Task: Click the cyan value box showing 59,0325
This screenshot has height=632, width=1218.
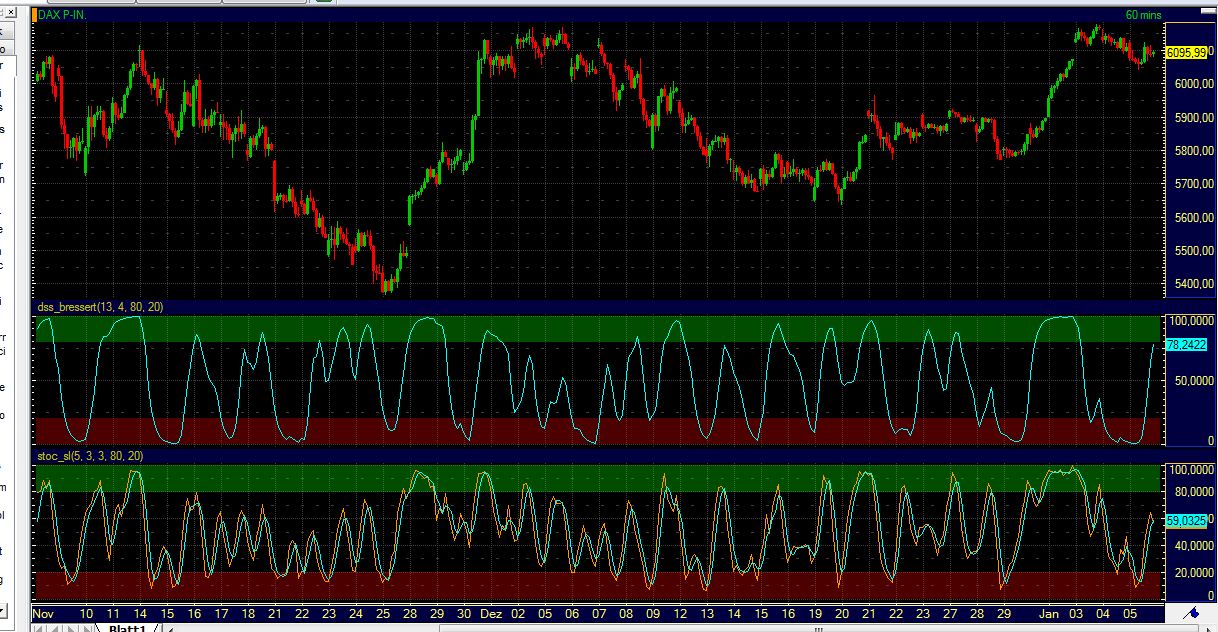Action: (1186, 520)
